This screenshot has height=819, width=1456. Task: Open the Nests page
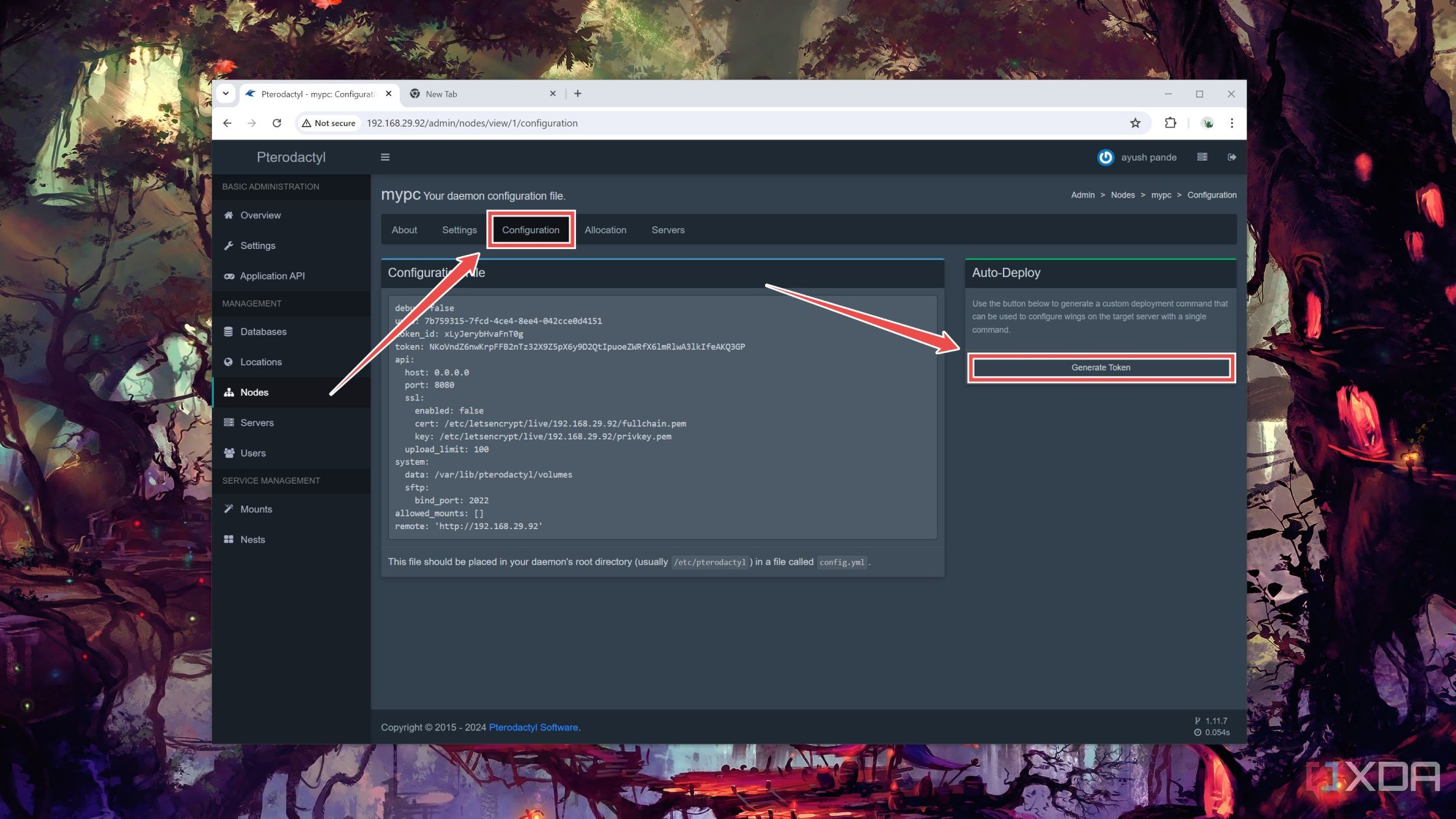[252, 539]
